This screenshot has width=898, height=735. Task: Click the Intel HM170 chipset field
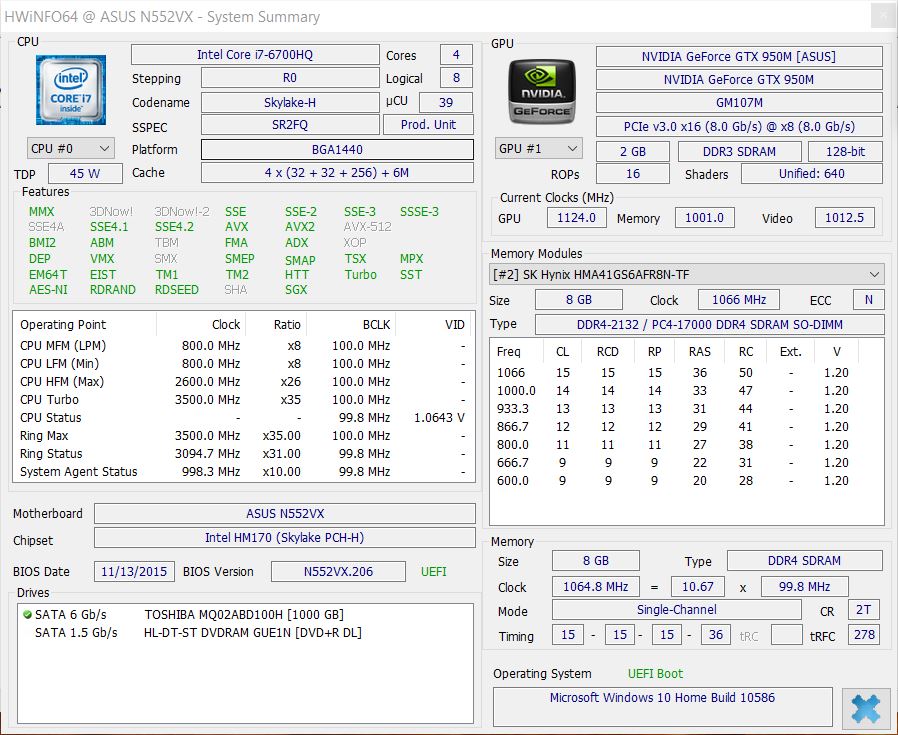coord(284,538)
